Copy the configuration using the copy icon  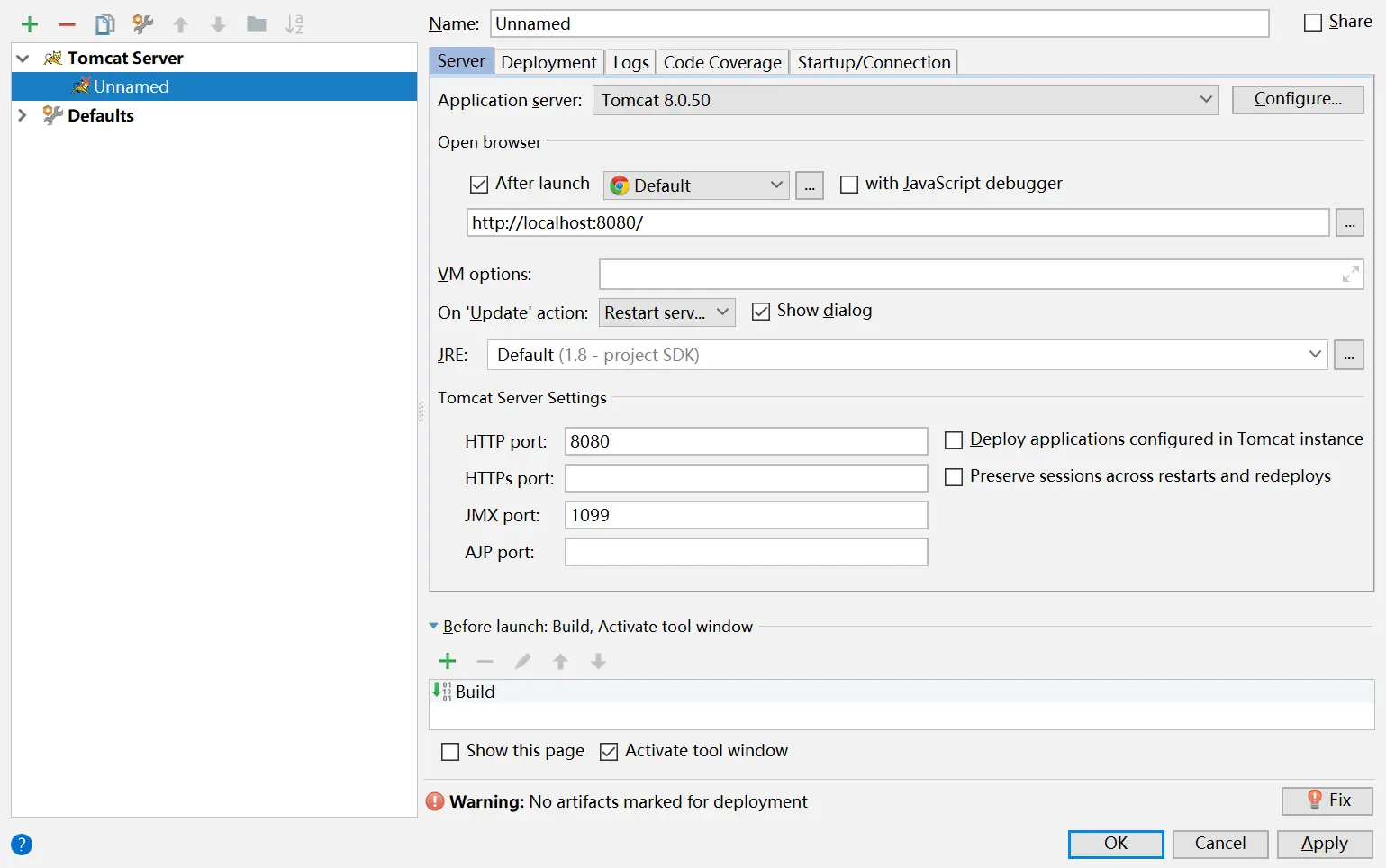coord(105,24)
